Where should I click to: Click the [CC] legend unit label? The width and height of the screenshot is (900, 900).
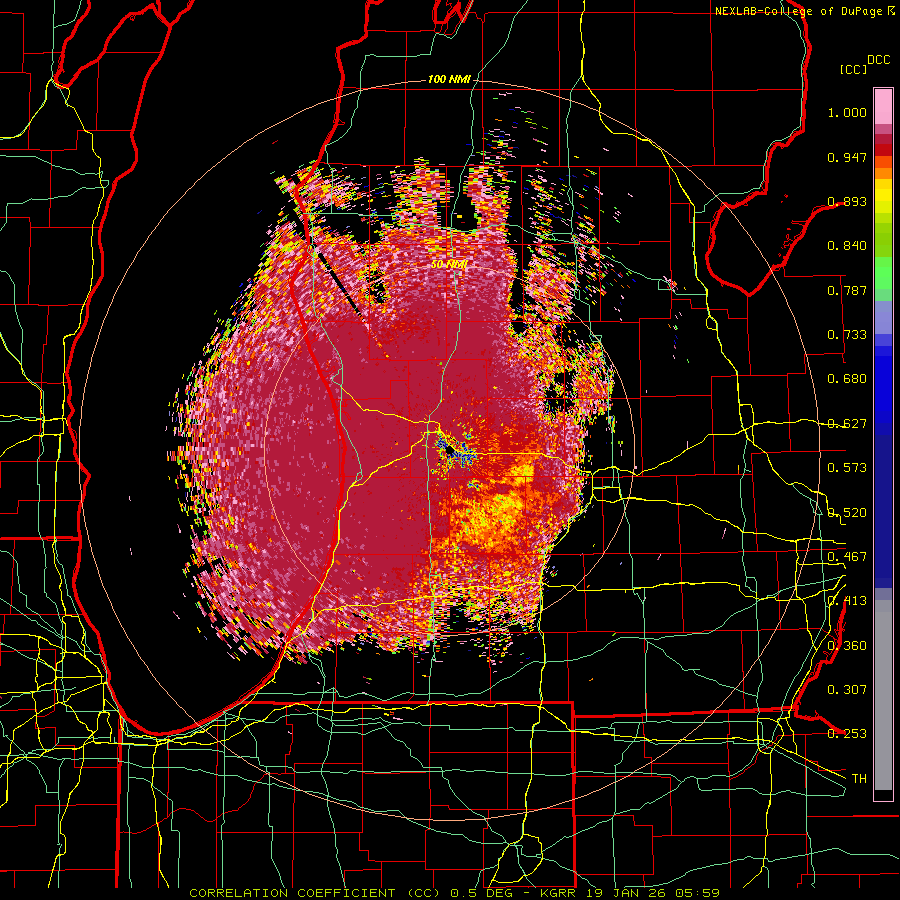[x=854, y=69]
